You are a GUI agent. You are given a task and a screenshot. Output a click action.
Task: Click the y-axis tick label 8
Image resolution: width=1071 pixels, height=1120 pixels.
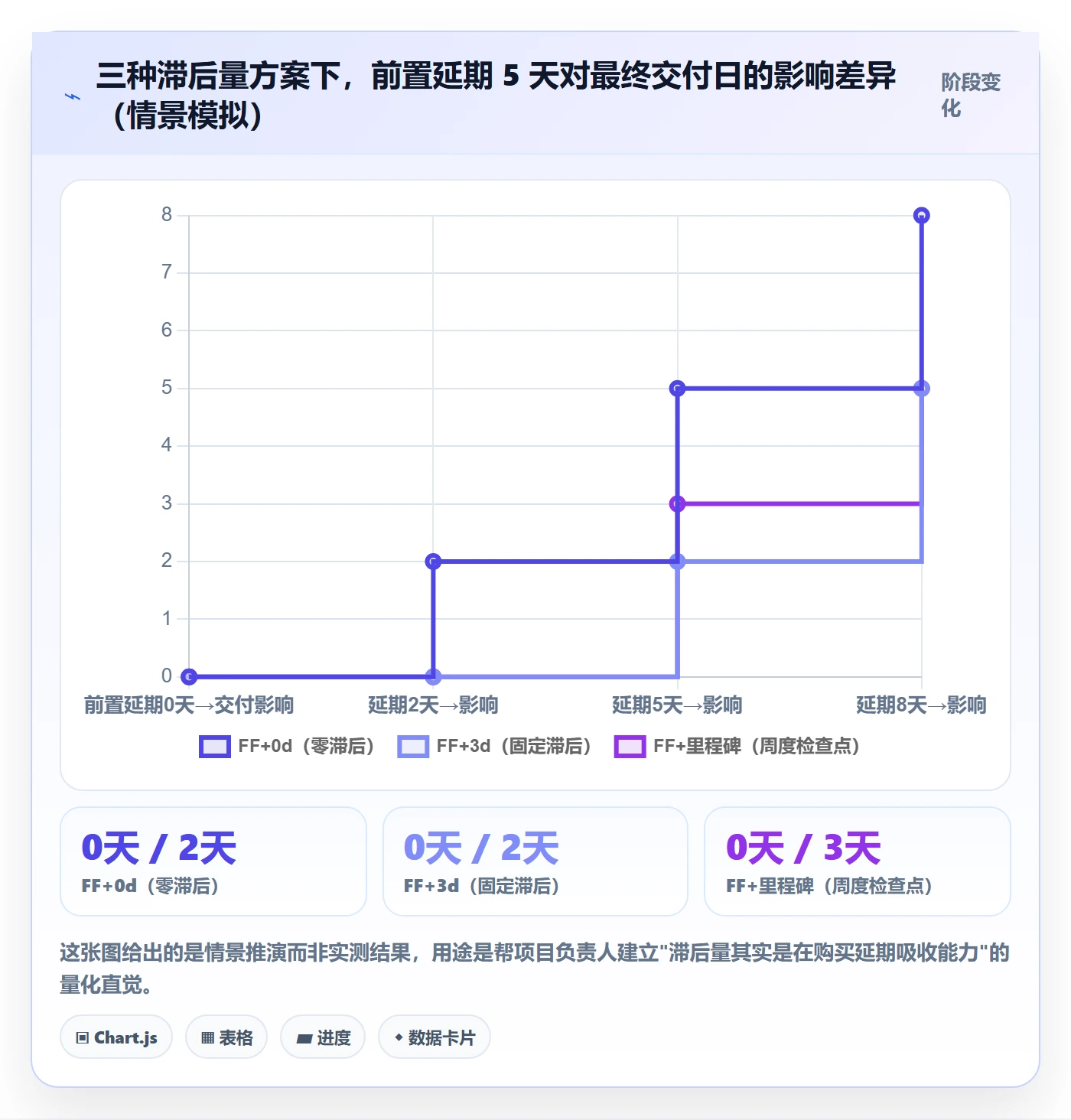[166, 214]
